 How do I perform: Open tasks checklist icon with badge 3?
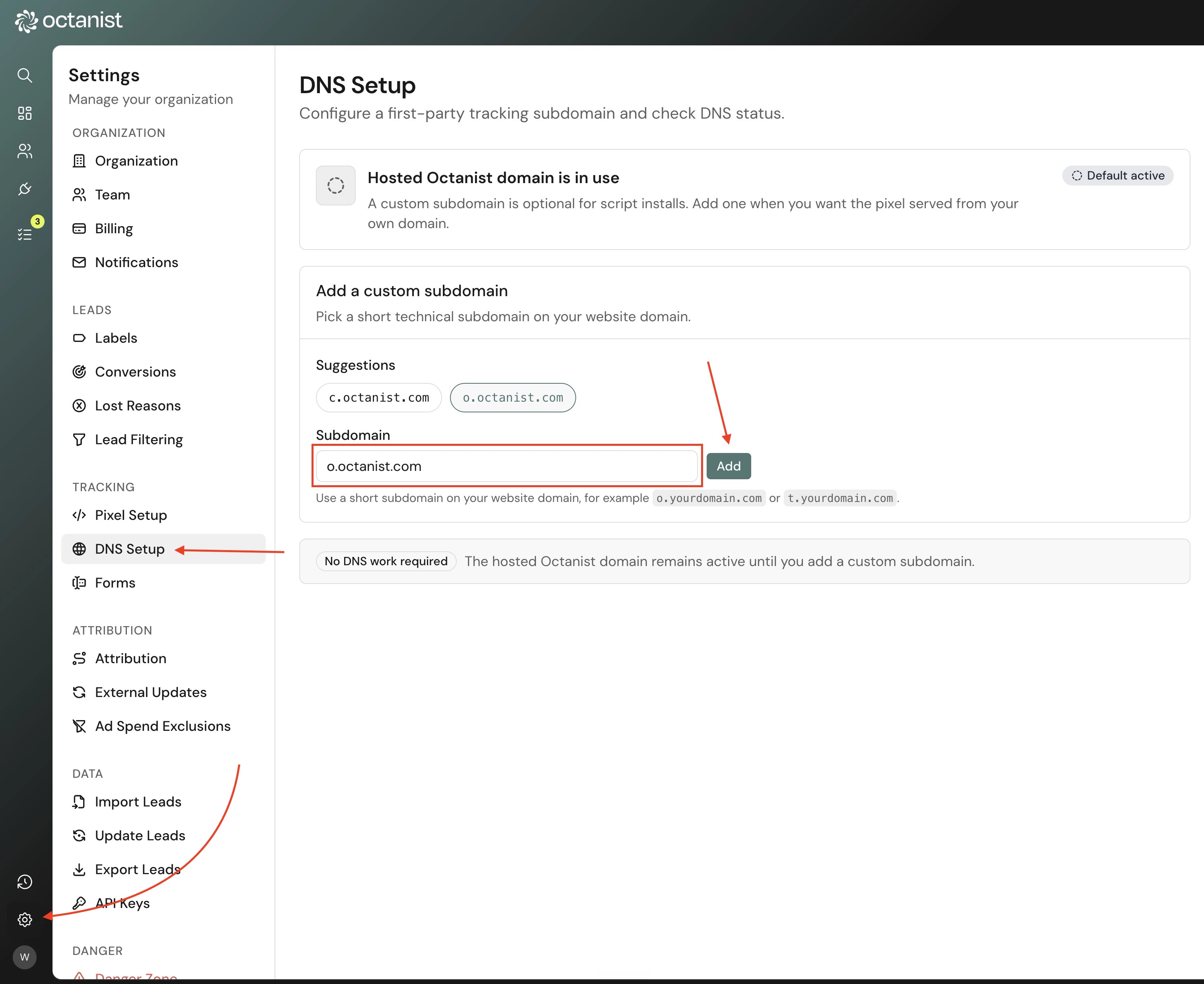24,234
